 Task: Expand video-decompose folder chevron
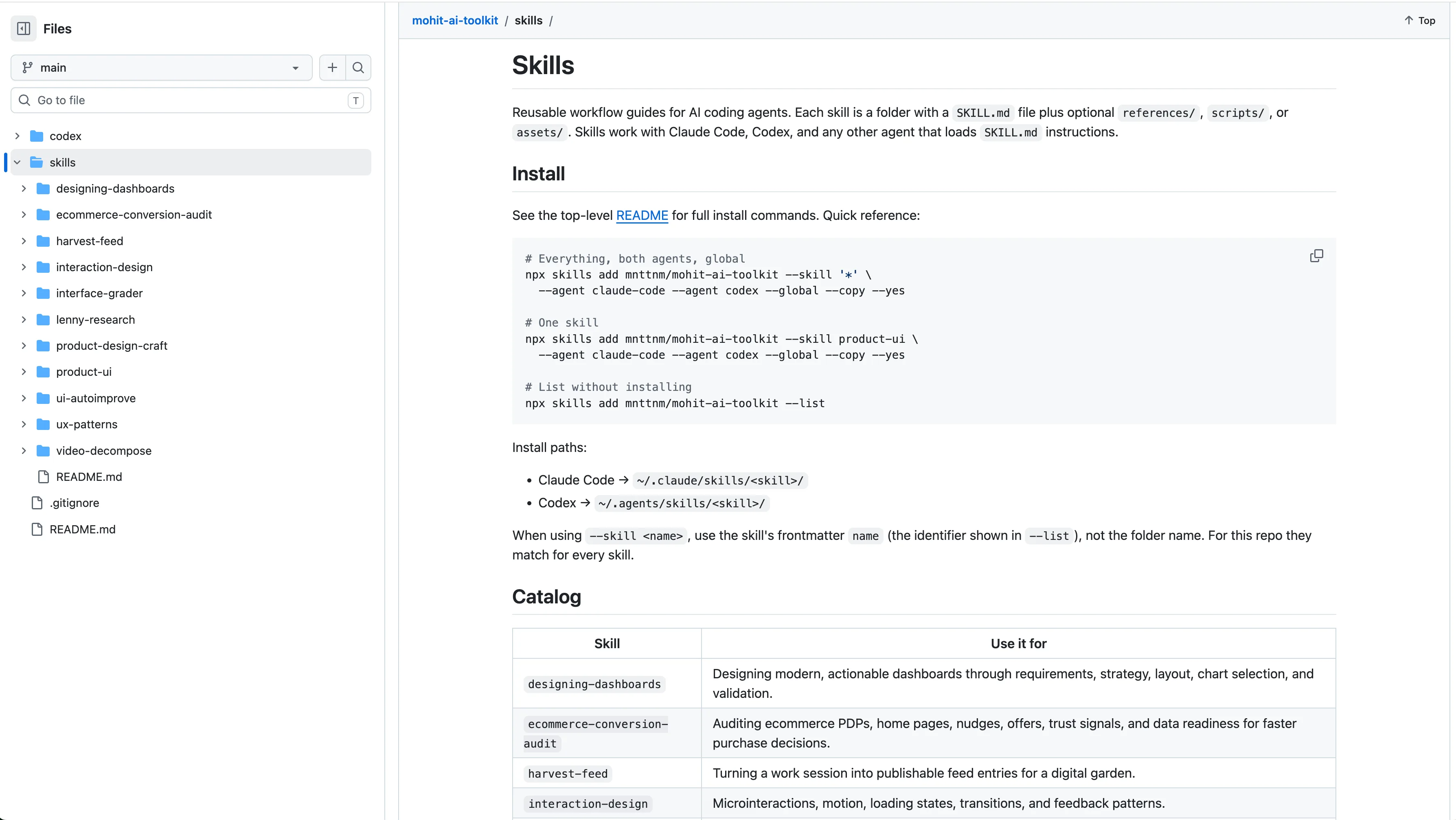[x=24, y=450]
